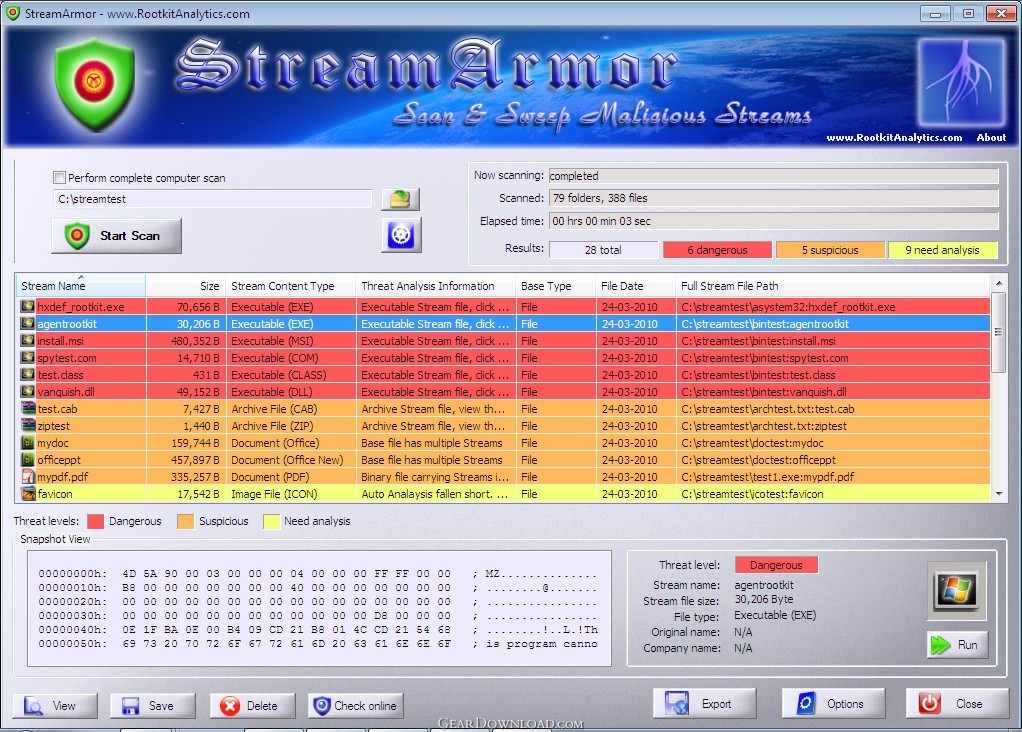Viewport: 1022px width, 732px height.
Task: Click the red X icon on Delete
Action: click(x=229, y=706)
